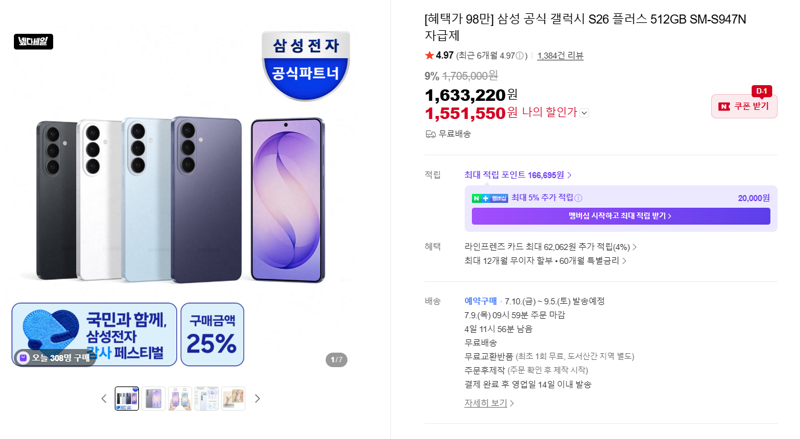
Task: Select the fifth thumbnail image
Action: [x=233, y=399]
